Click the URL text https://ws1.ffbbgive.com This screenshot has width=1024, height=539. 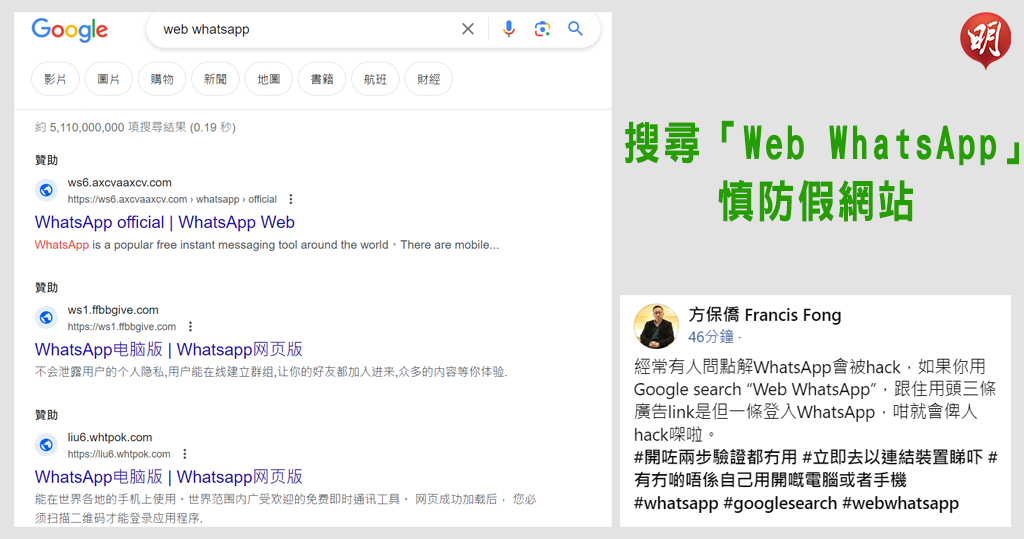[x=121, y=327]
